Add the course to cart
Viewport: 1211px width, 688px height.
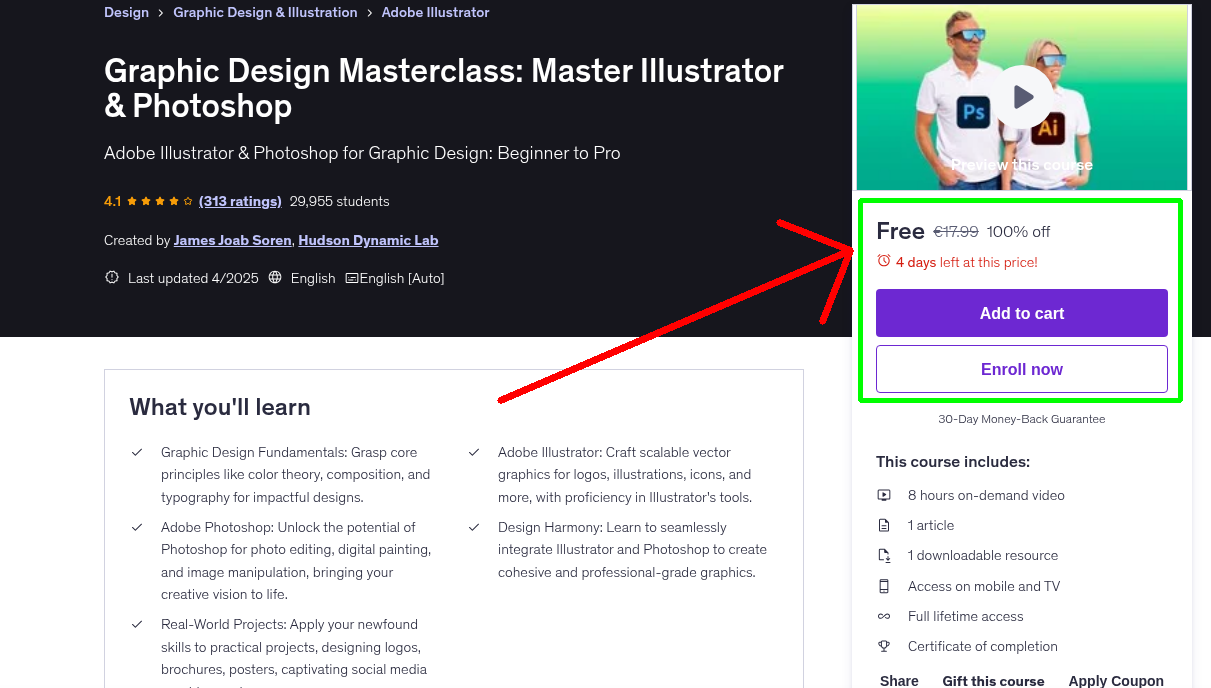(1021, 312)
